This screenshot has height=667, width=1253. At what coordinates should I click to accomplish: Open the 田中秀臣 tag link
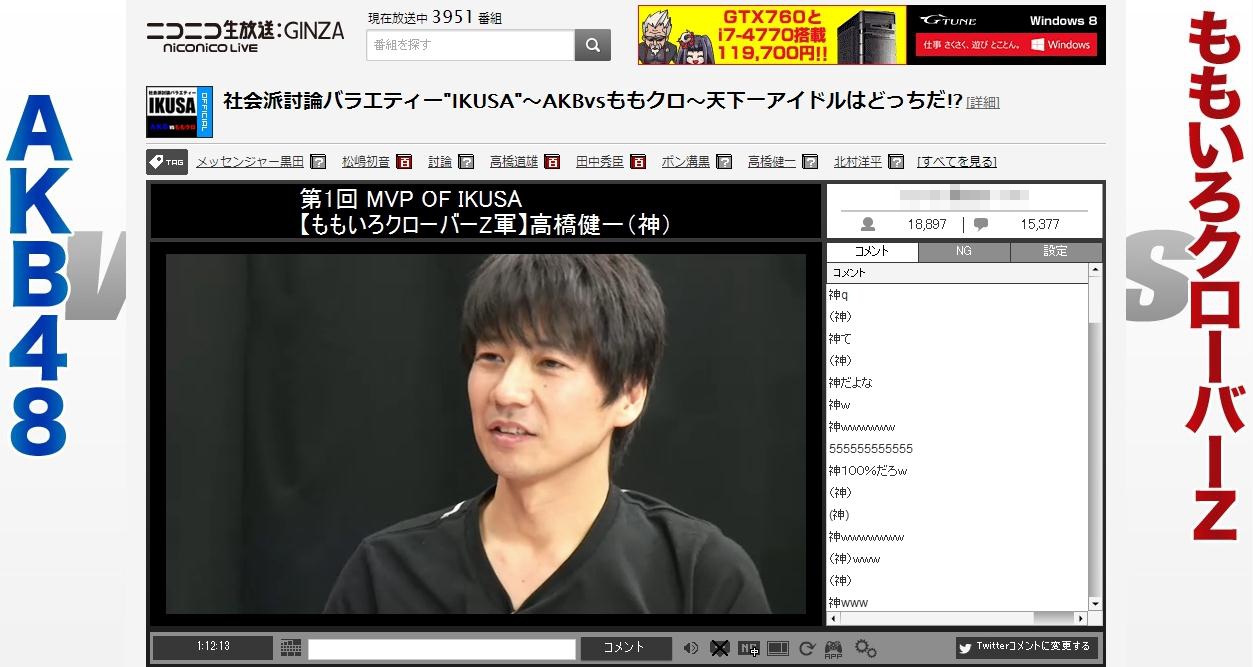[x=600, y=162]
